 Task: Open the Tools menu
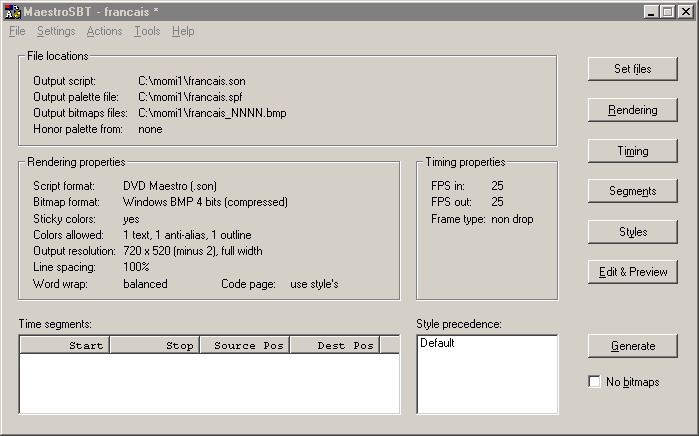pos(147,31)
